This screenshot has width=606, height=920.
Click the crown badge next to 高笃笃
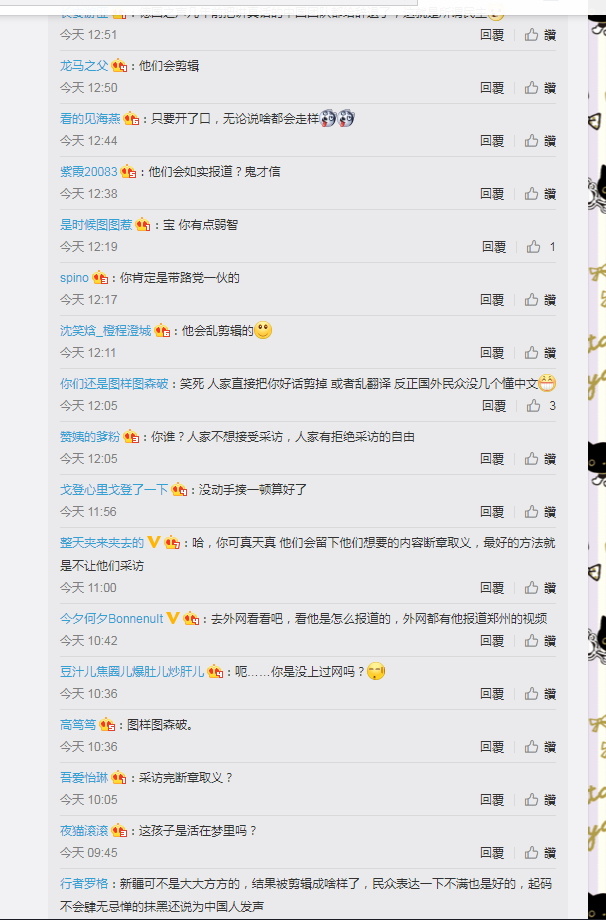107,725
